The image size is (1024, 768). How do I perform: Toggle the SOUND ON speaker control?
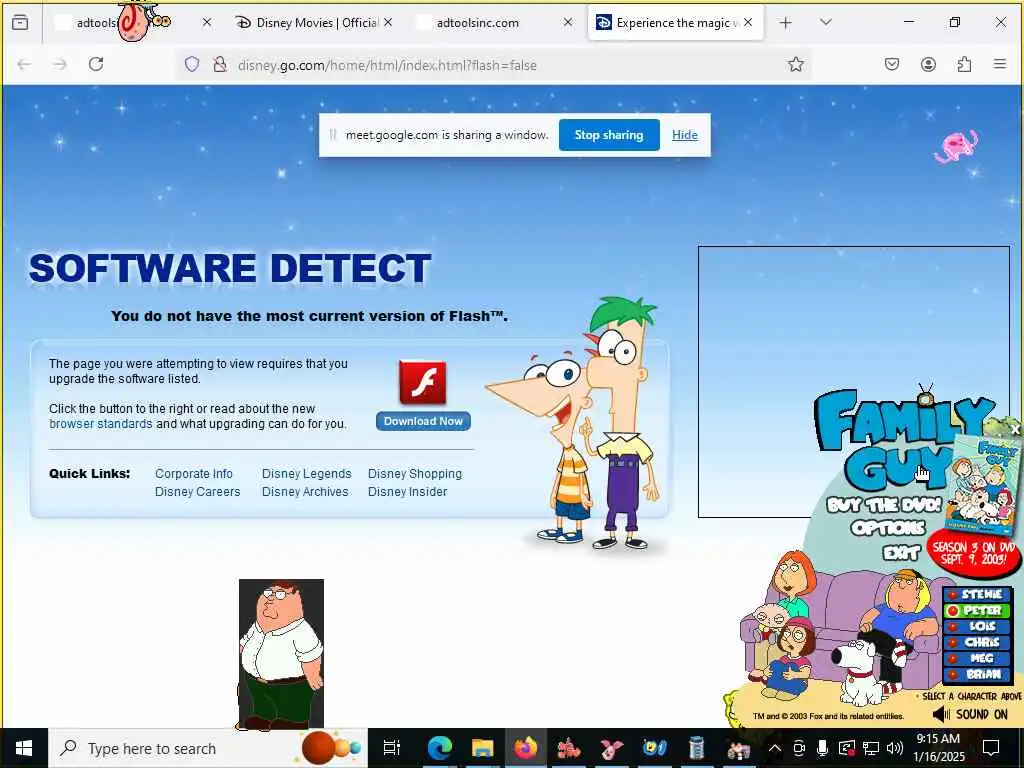click(970, 714)
